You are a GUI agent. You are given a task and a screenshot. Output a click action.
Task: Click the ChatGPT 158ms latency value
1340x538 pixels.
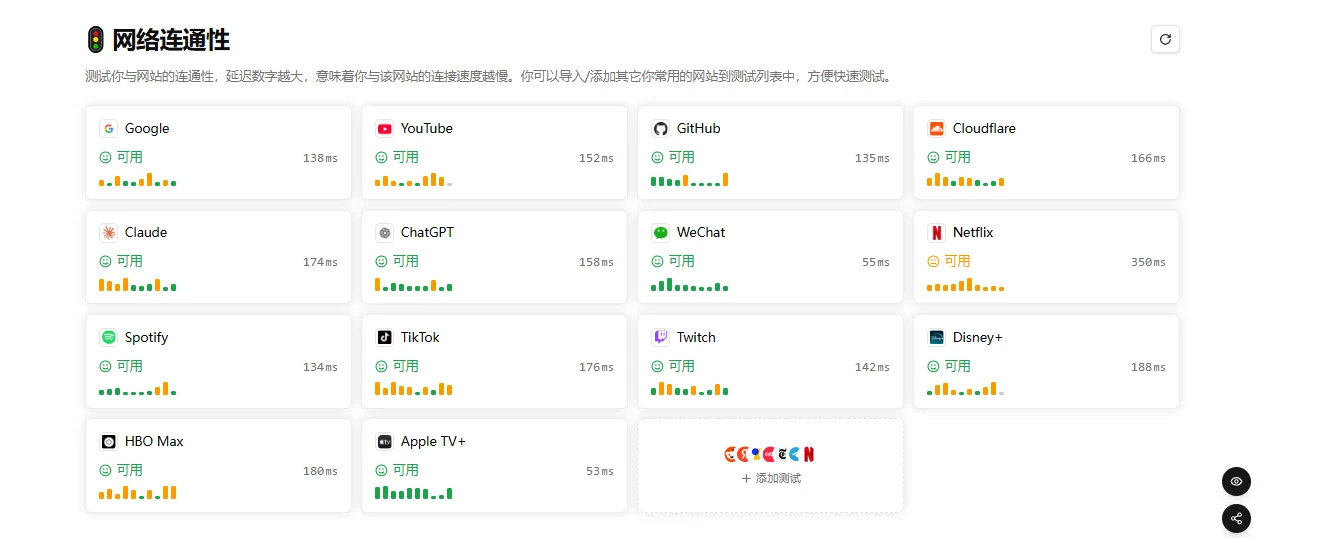(596, 262)
